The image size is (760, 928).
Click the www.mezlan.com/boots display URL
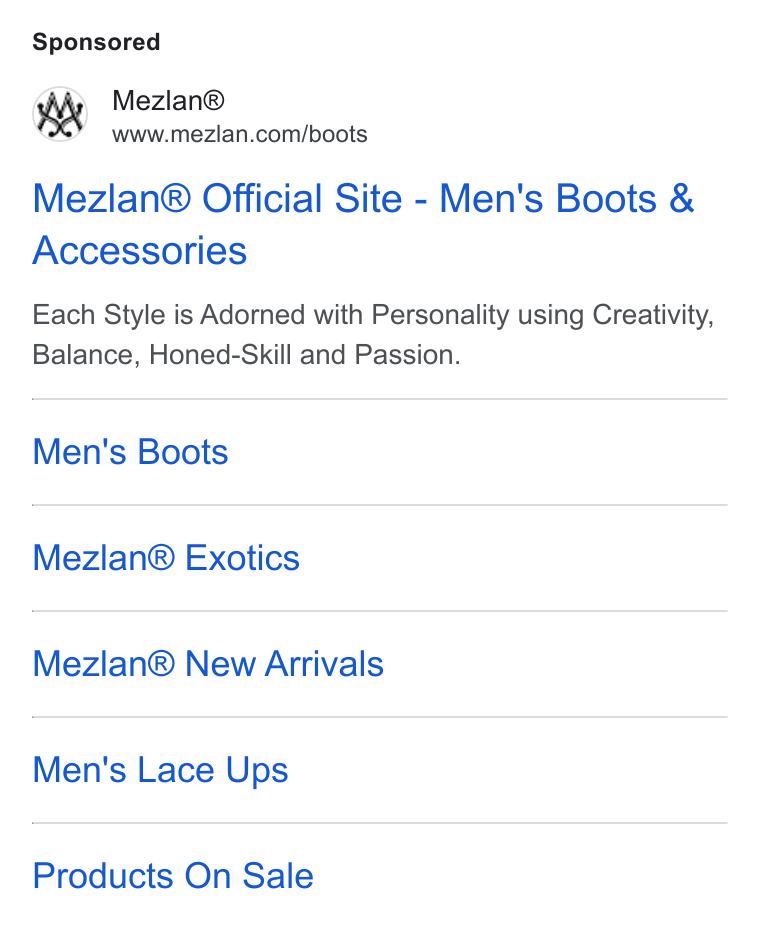(x=240, y=134)
